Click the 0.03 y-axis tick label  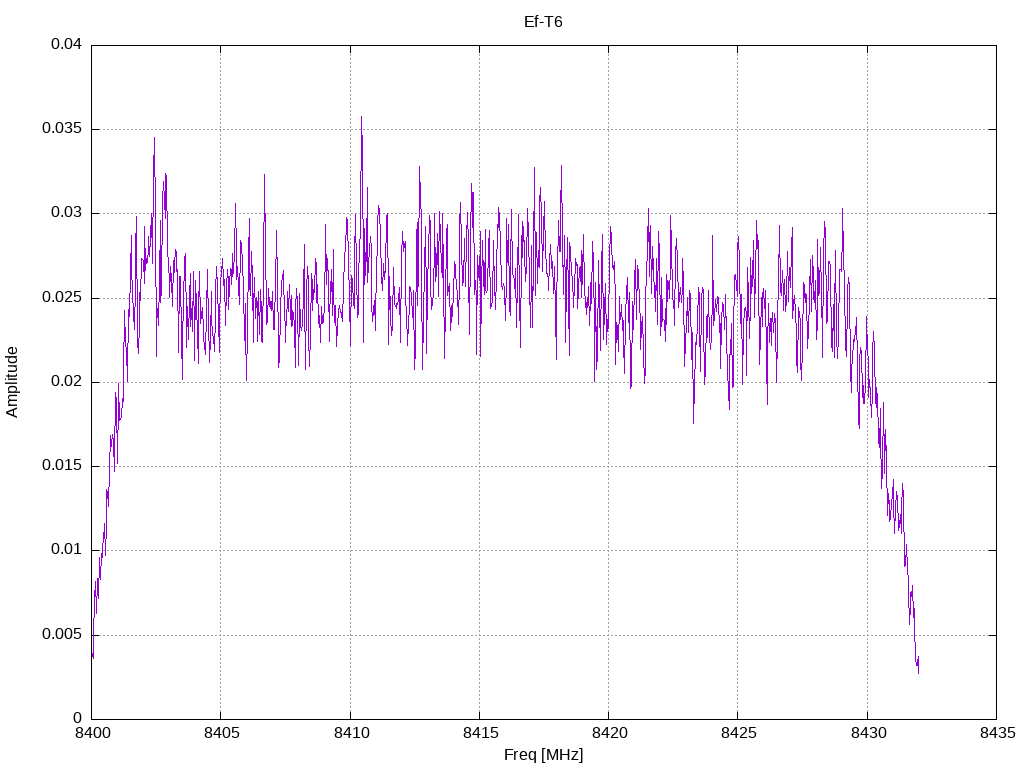coord(67,212)
